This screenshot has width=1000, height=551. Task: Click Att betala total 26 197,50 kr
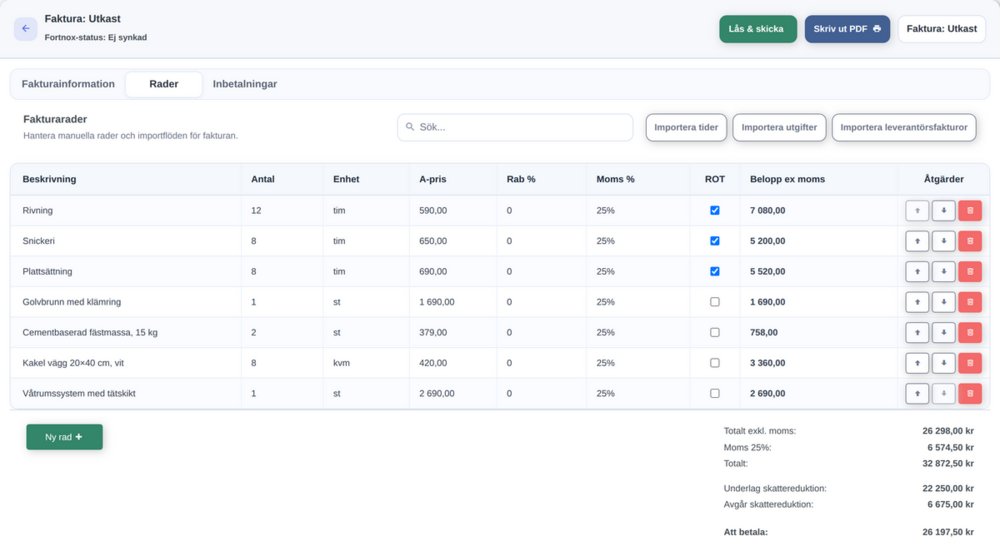click(x=948, y=532)
